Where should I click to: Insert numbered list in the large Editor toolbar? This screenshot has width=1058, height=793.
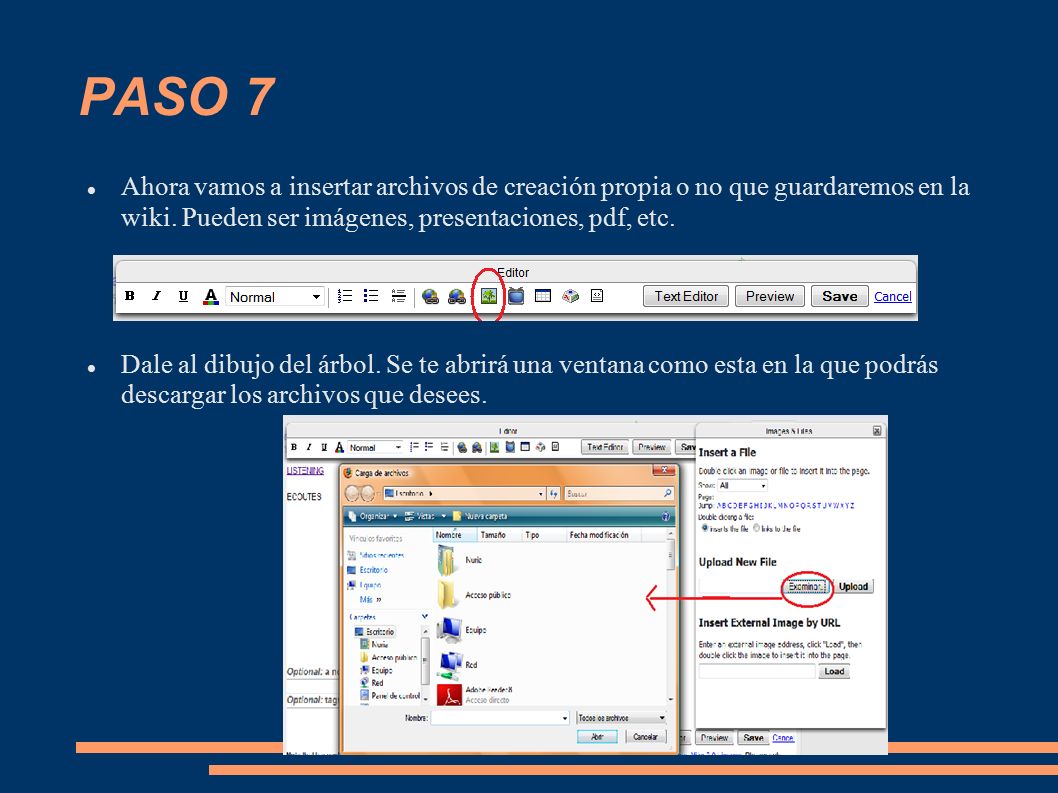tap(345, 296)
